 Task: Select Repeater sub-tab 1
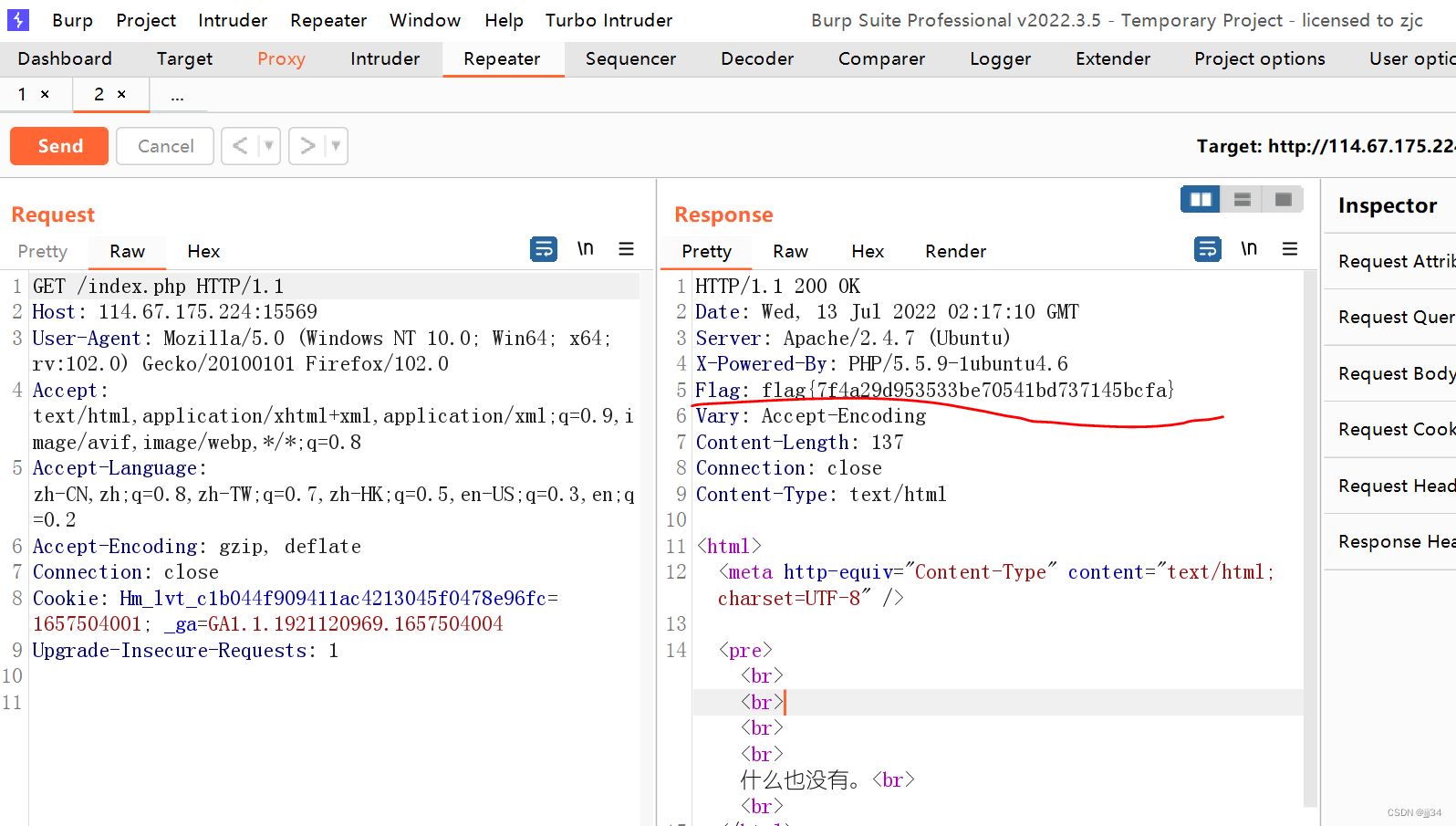tap(22, 94)
